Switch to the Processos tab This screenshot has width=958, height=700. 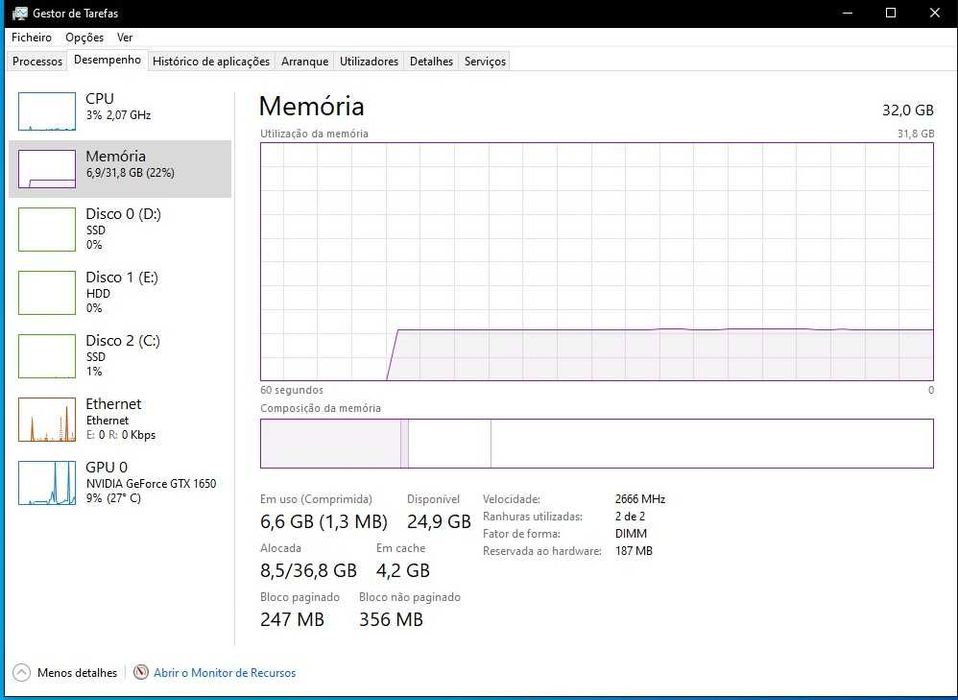(37, 61)
